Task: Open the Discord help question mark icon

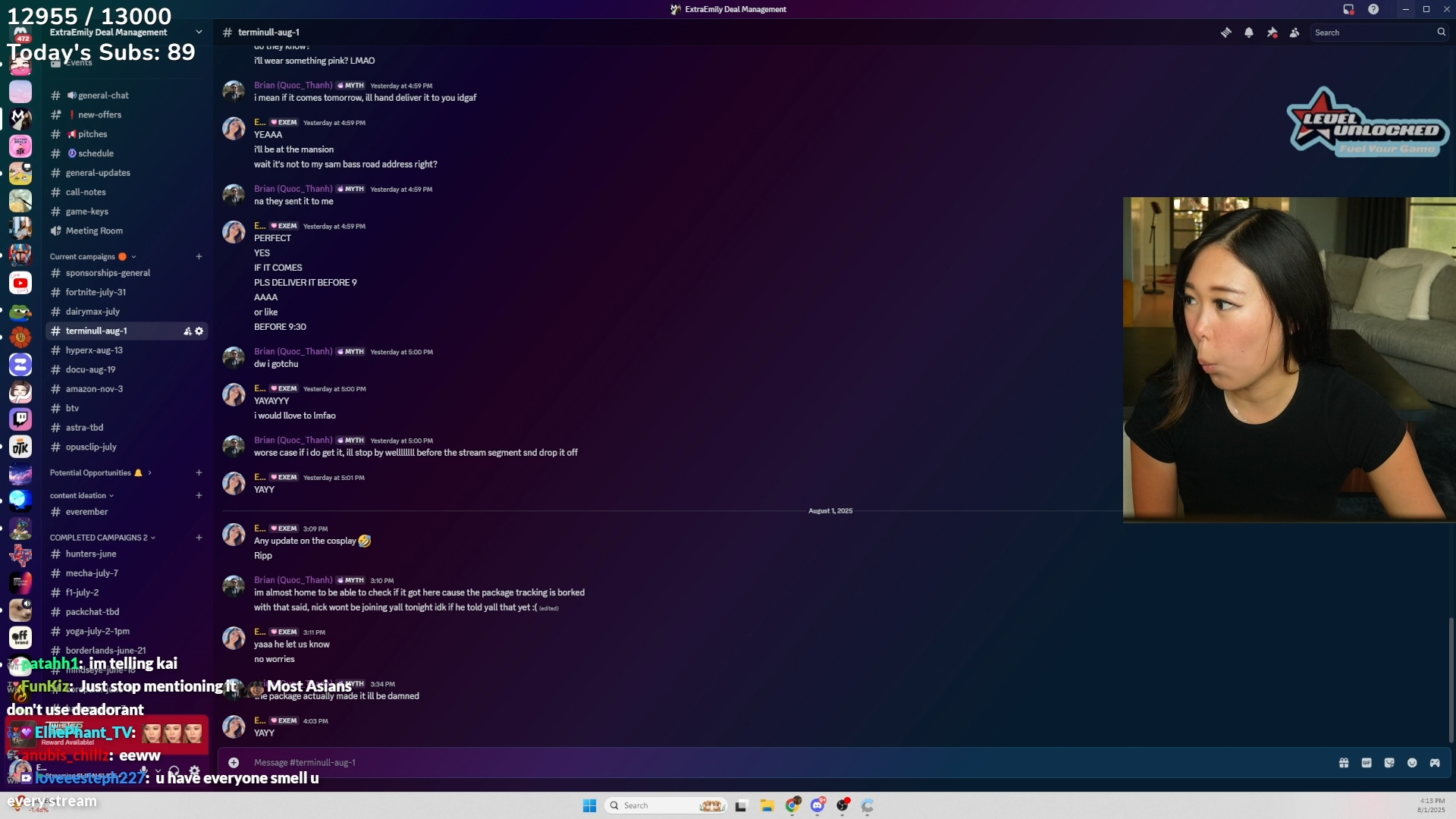Action: tap(1373, 9)
